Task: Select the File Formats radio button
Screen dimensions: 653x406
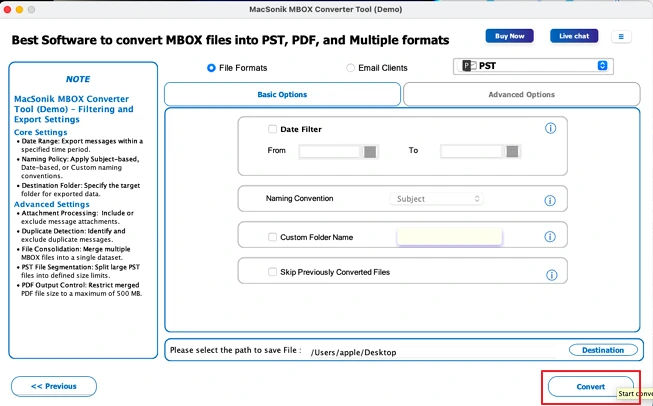Action: [211, 68]
